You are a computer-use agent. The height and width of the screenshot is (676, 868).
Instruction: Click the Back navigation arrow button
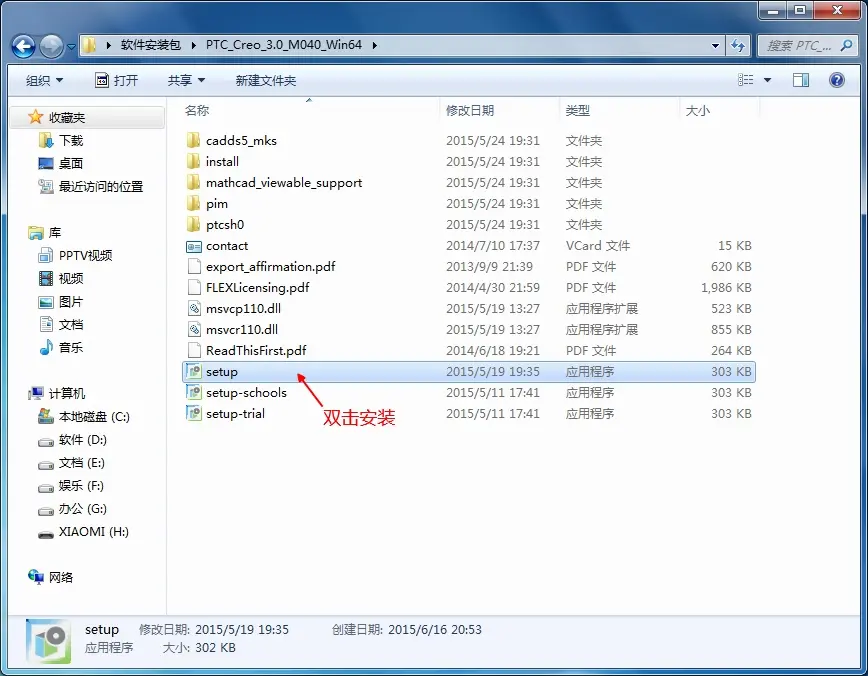click(x=23, y=46)
